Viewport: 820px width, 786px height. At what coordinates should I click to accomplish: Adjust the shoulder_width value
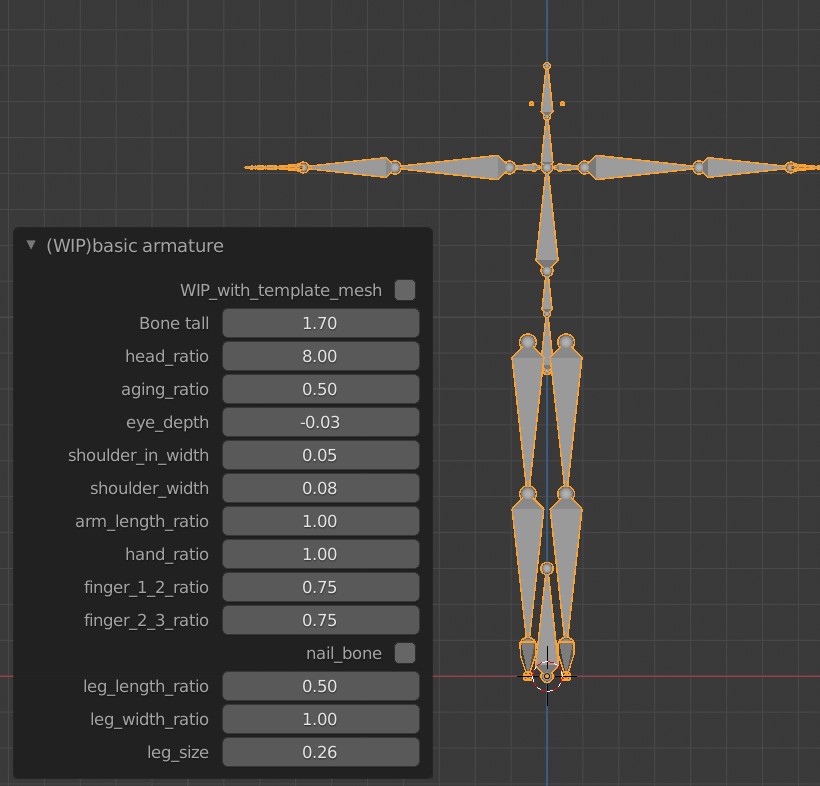[320, 487]
